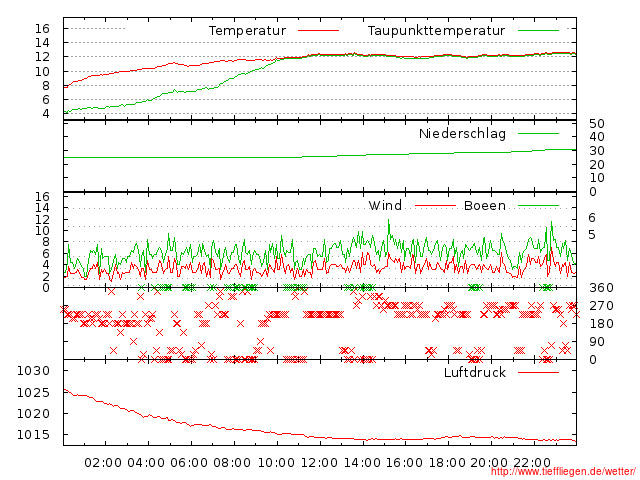Click the 360 wind direction axis label
640x480 pixels.
[x=601, y=288]
